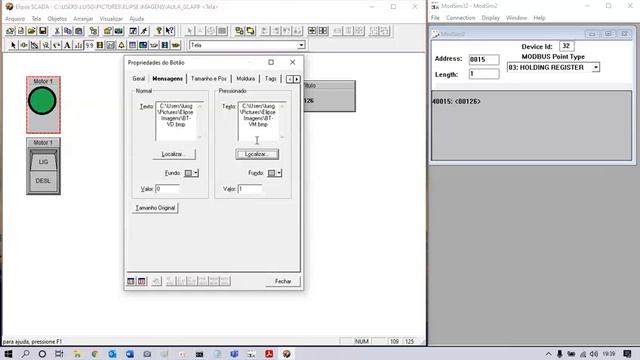Click the Fechar button
640x360 pixels.
click(x=282, y=281)
